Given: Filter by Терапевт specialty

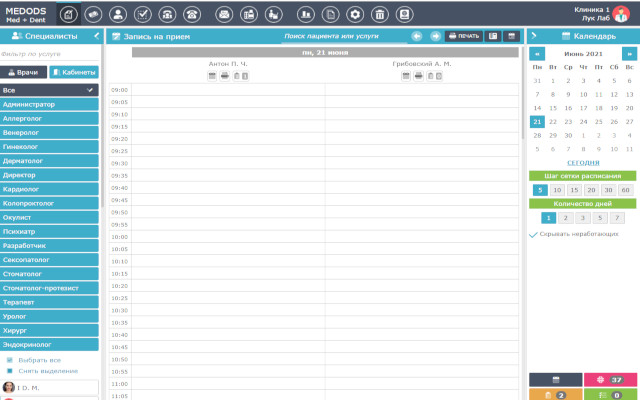Looking at the screenshot, I should [x=49, y=302].
